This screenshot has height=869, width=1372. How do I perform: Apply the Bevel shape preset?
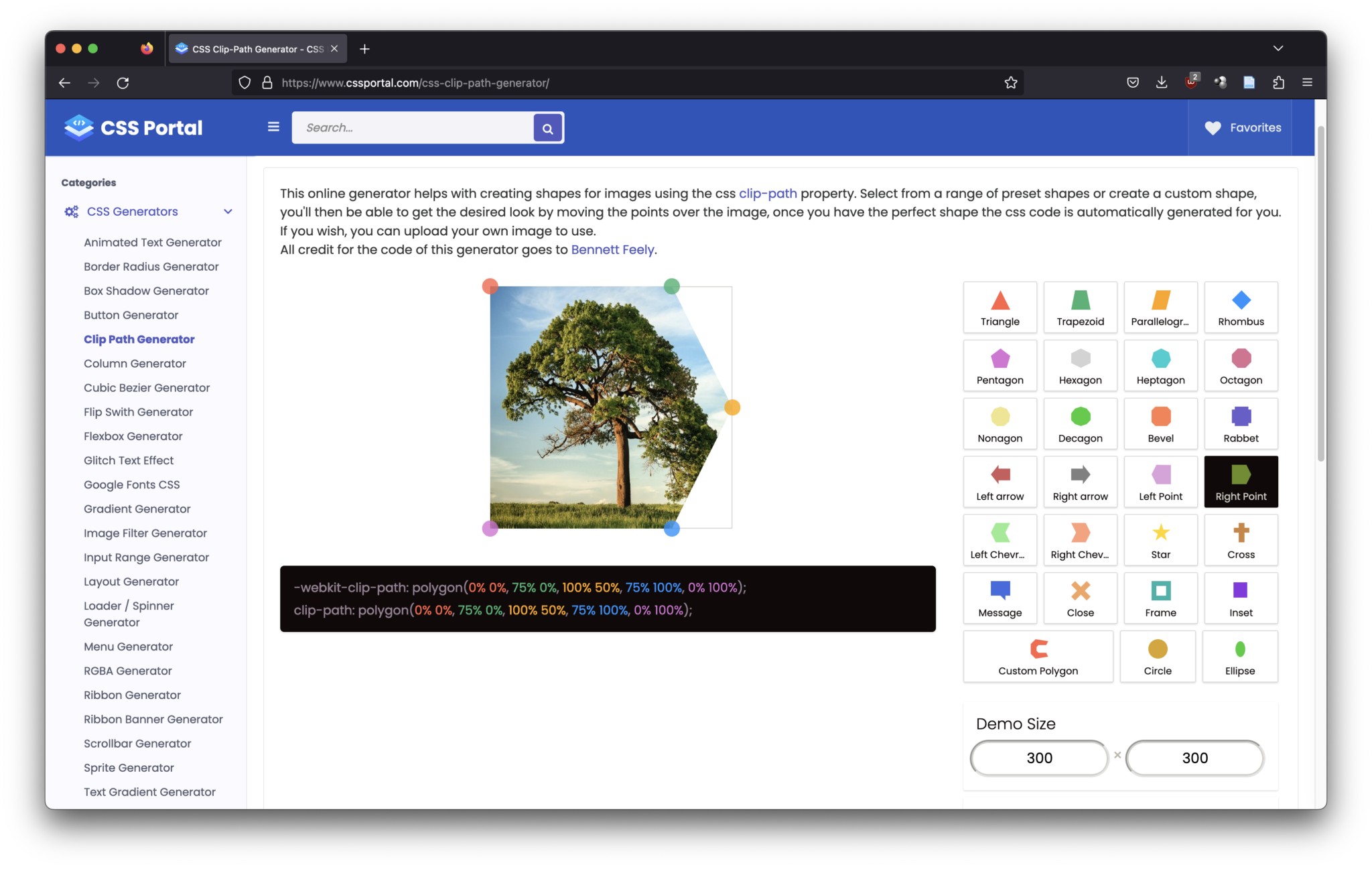pyautogui.click(x=1160, y=424)
